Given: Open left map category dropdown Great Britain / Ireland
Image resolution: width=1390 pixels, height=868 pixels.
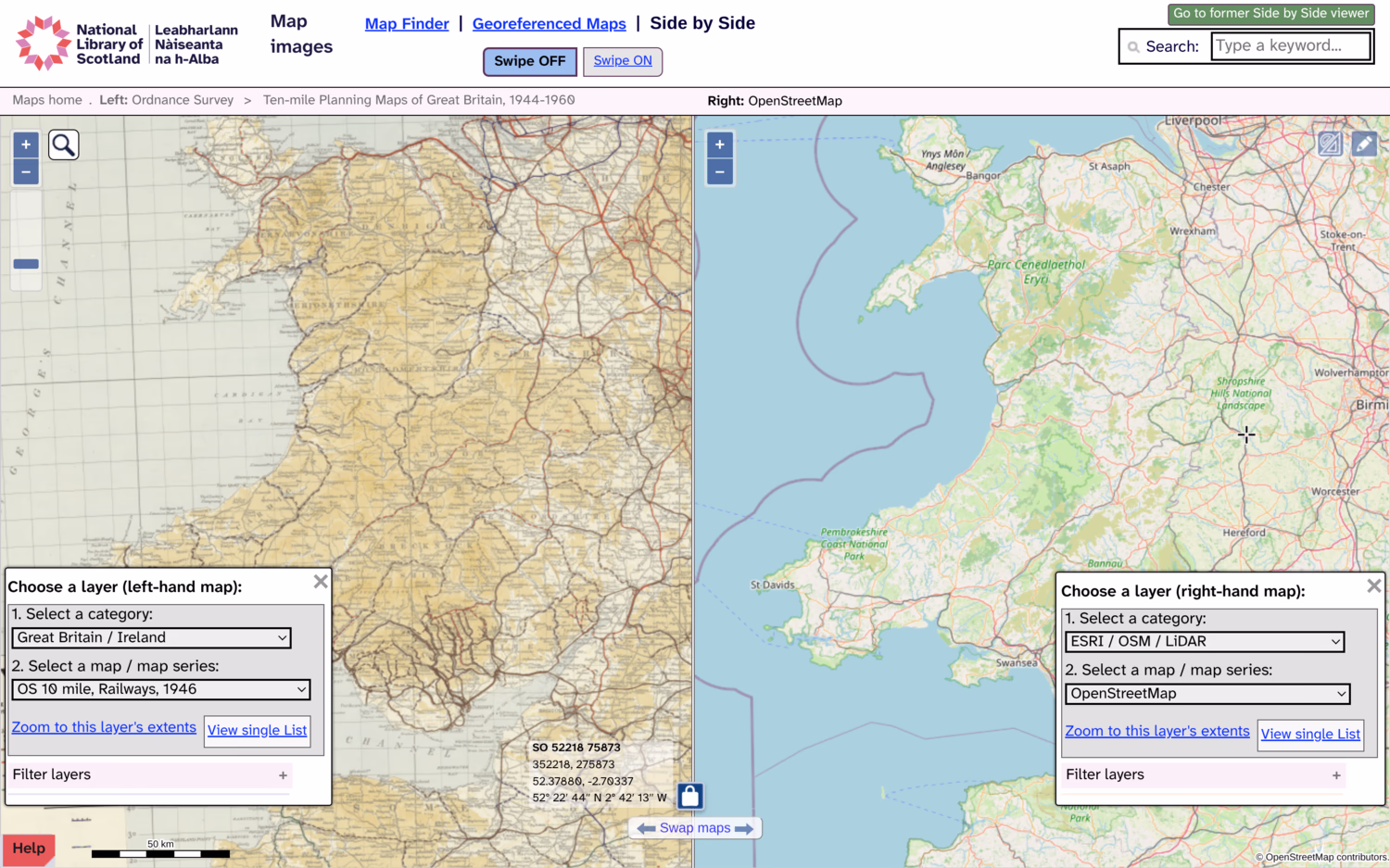Looking at the screenshot, I should tap(152, 637).
